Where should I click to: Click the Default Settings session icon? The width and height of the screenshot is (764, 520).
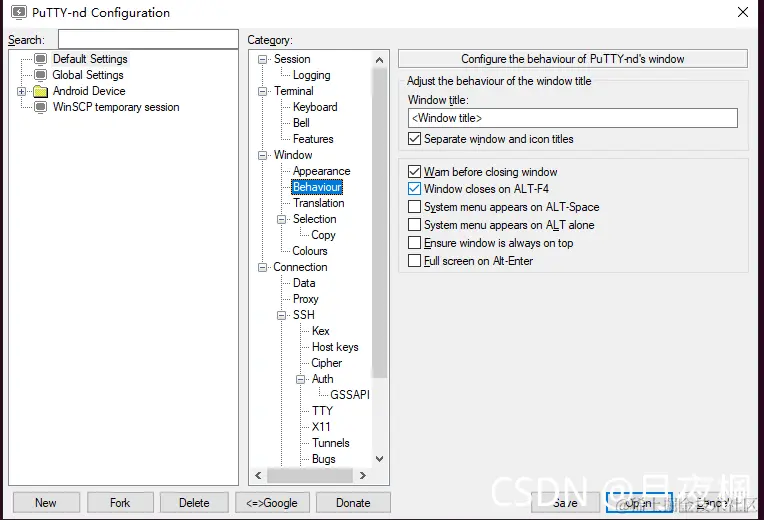pyautogui.click(x=41, y=59)
